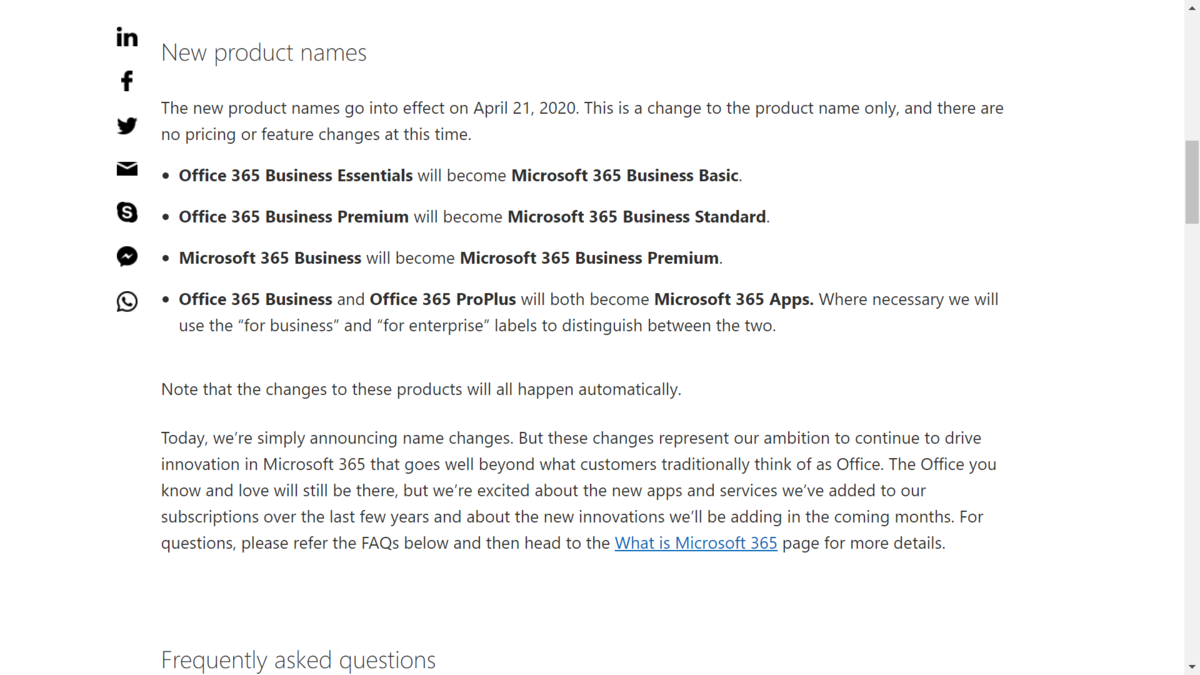Share through the WhatsApp icon
This screenshot has height=675, width=1200.
tap(127, 301)
